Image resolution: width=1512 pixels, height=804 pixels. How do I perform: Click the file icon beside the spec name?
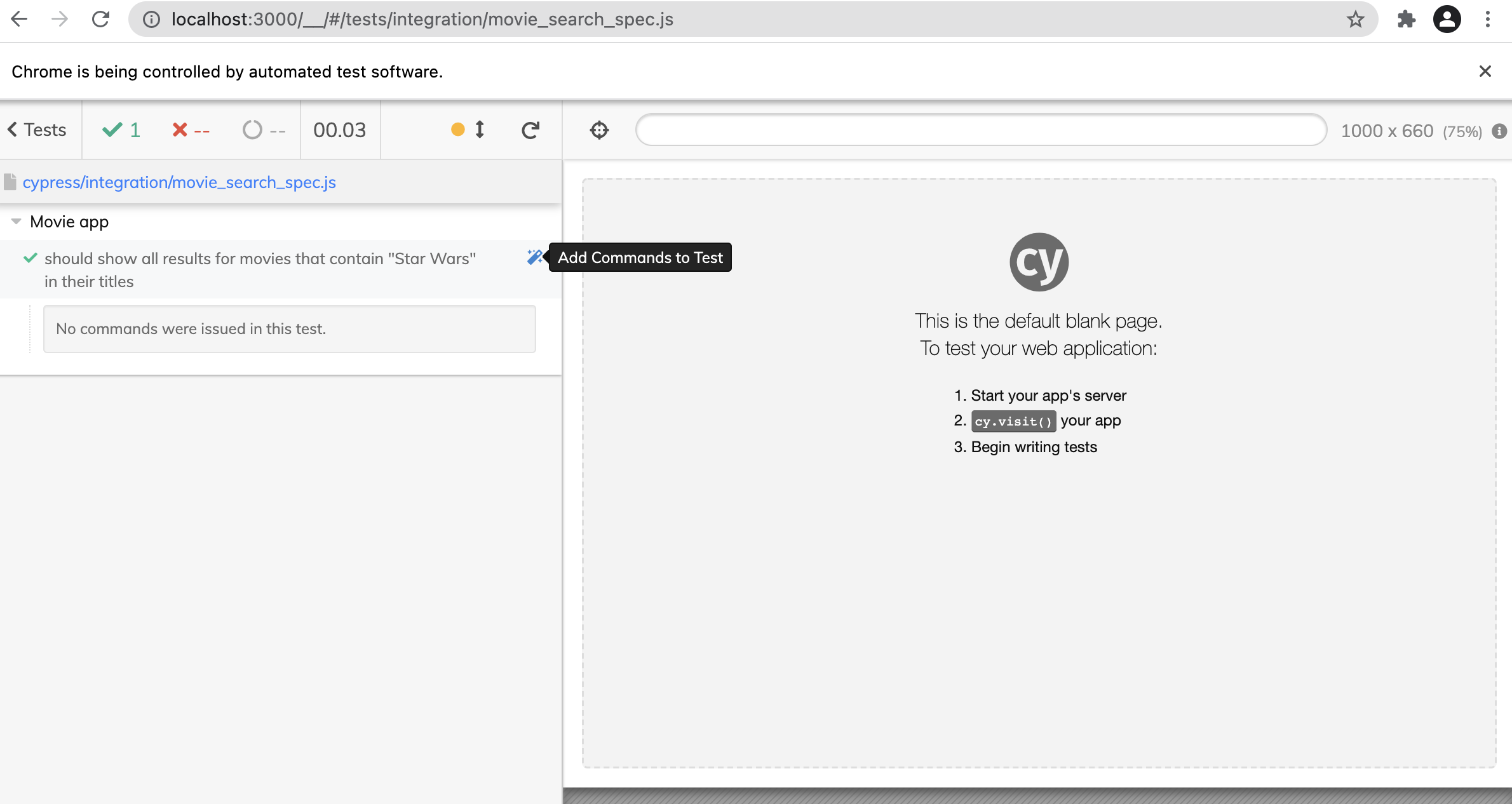[x=10, y=182]
